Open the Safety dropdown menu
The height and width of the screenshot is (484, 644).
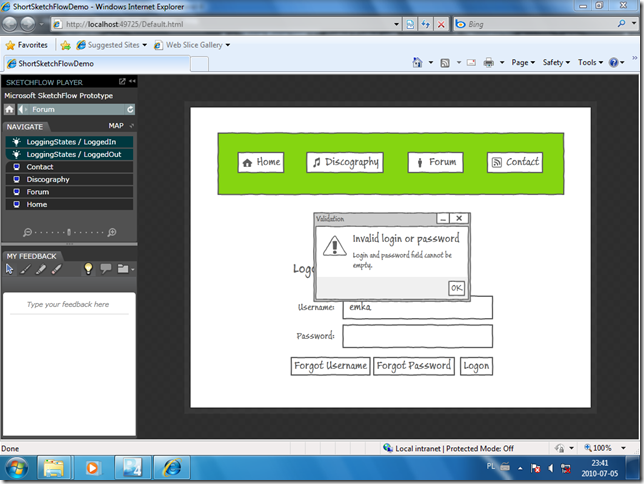click(556, 62)
